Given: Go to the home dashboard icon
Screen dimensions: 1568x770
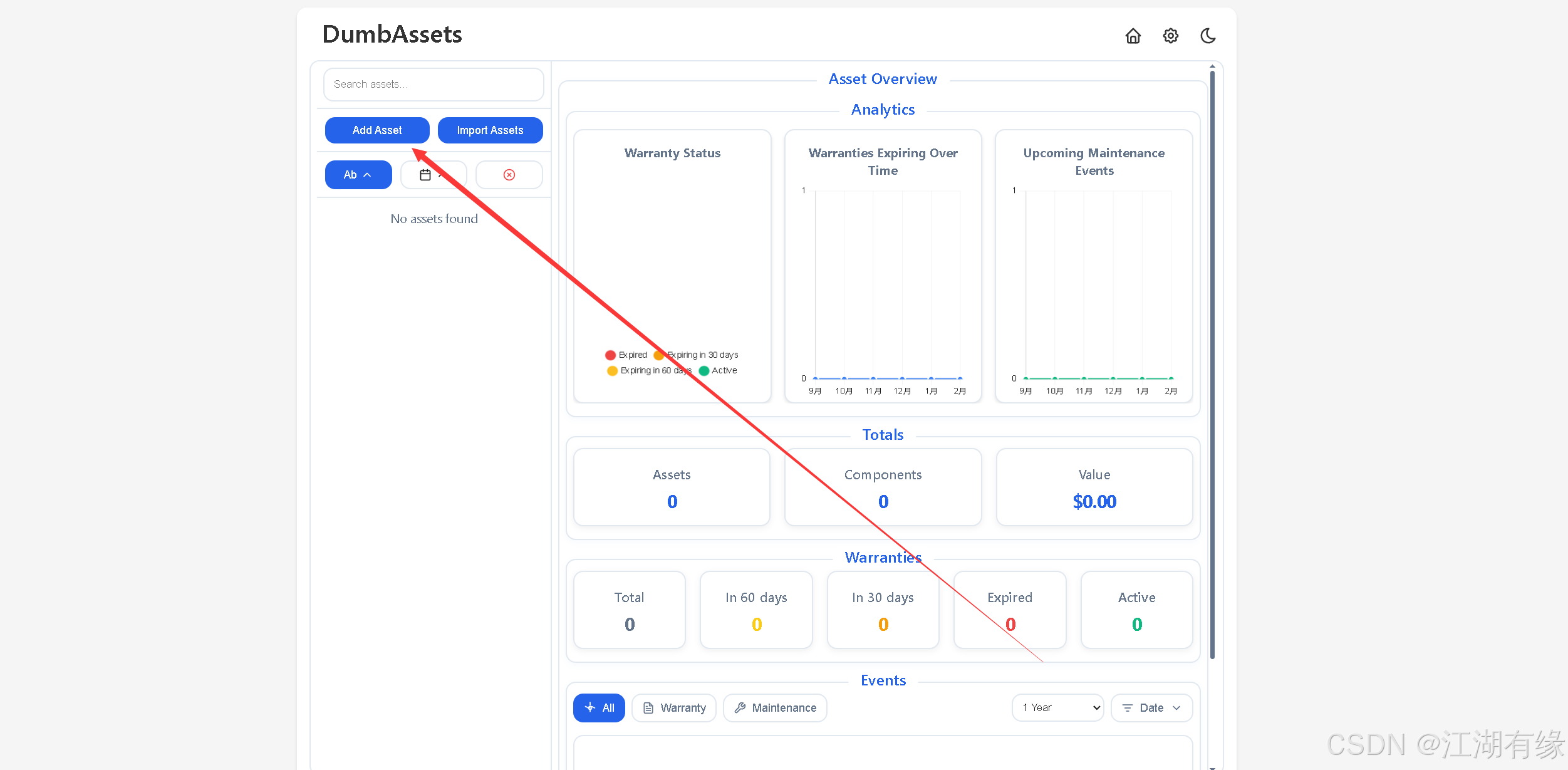Looking at the screenshot, I should [1133, 36].
